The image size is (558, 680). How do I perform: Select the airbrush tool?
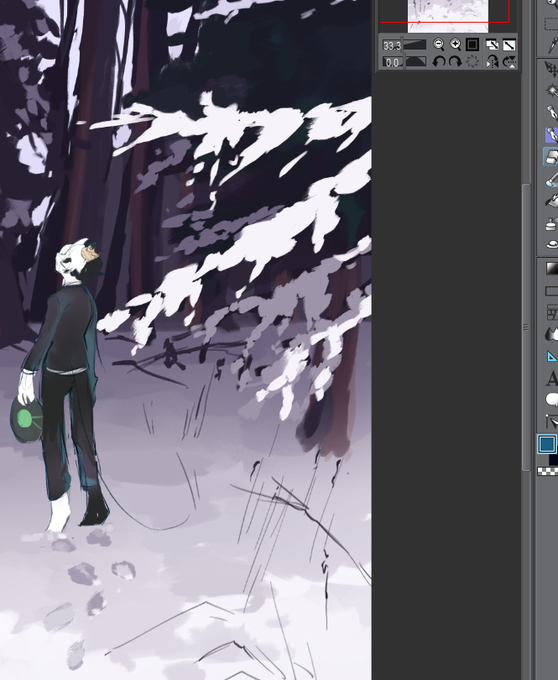[x=551, y=179]
